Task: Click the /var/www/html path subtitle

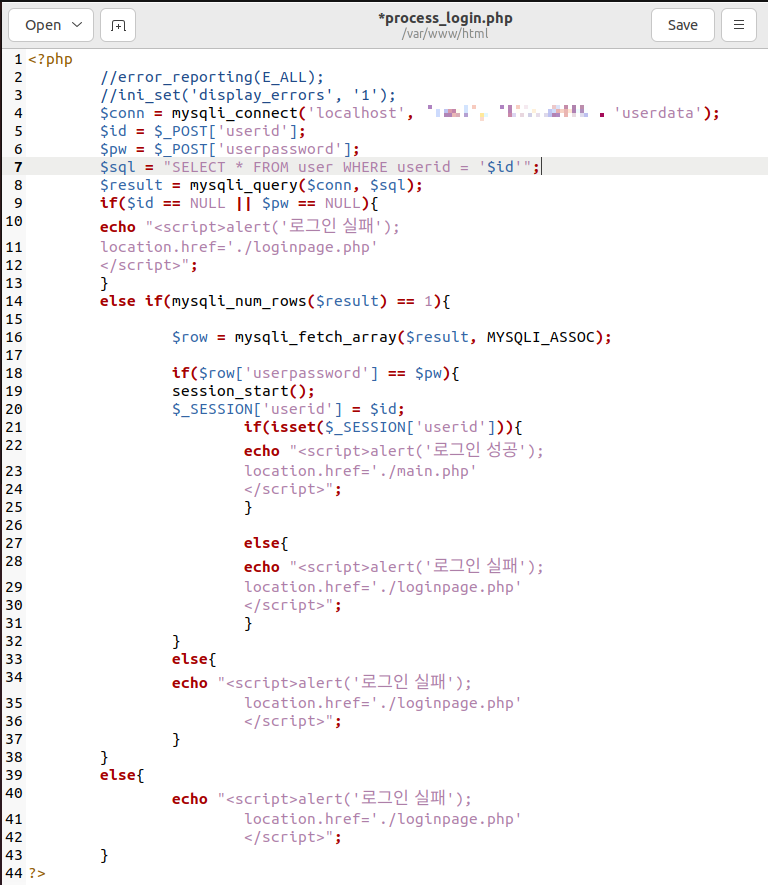Action: (x=445, y=34)
